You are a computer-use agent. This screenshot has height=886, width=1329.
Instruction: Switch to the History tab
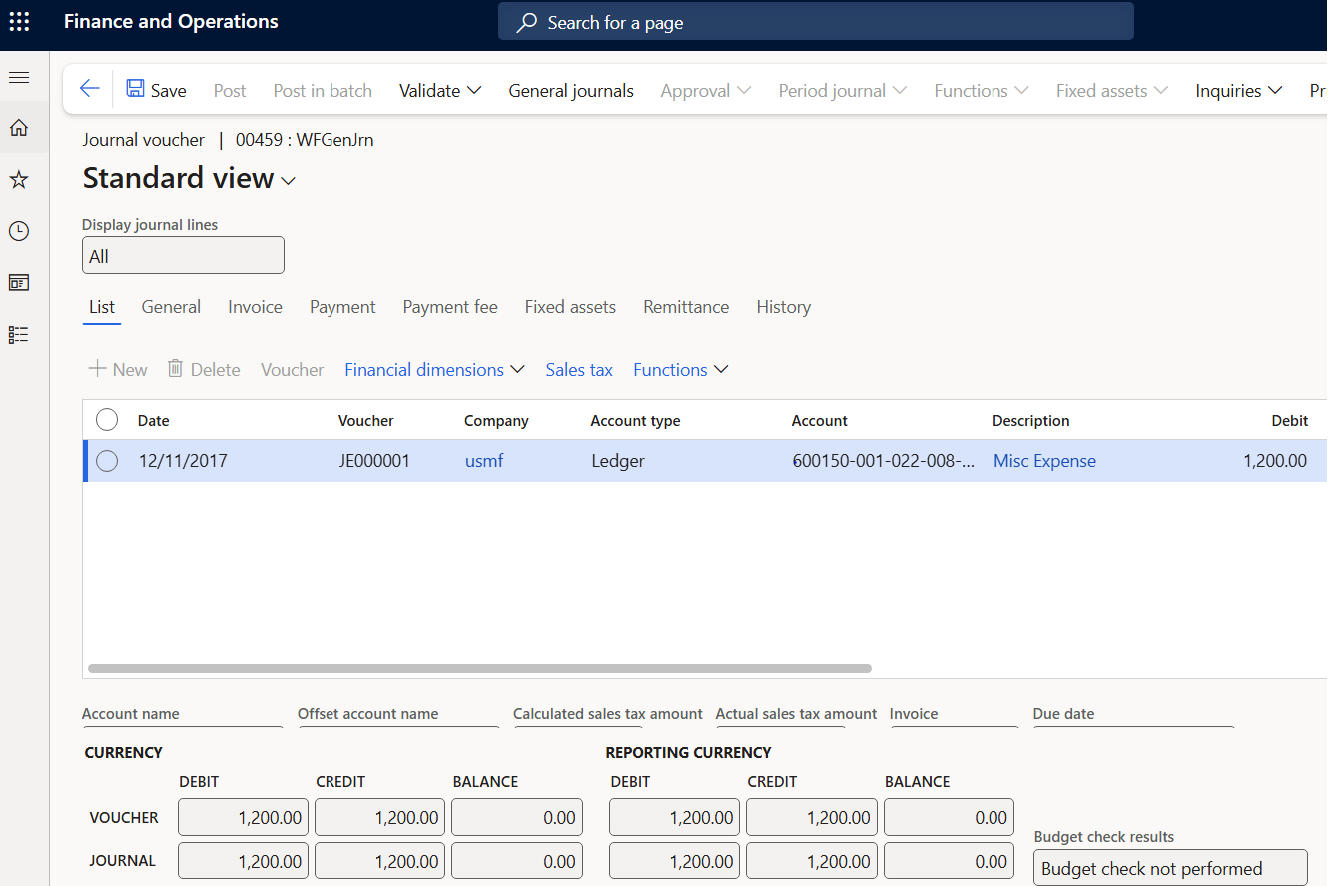[x=783, y=307]
